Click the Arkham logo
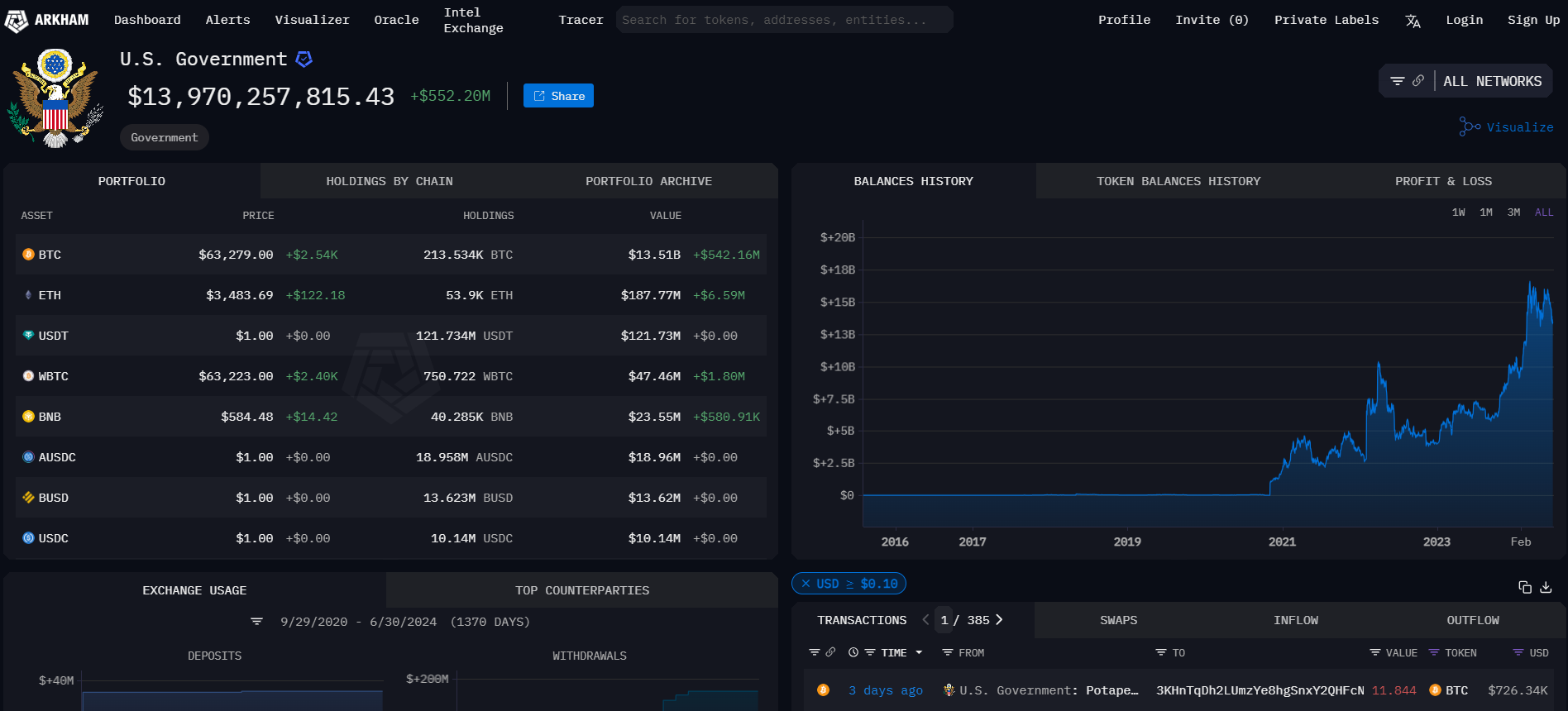The image size is (1568, 711). pyautogui.click(x=46, y=20)
